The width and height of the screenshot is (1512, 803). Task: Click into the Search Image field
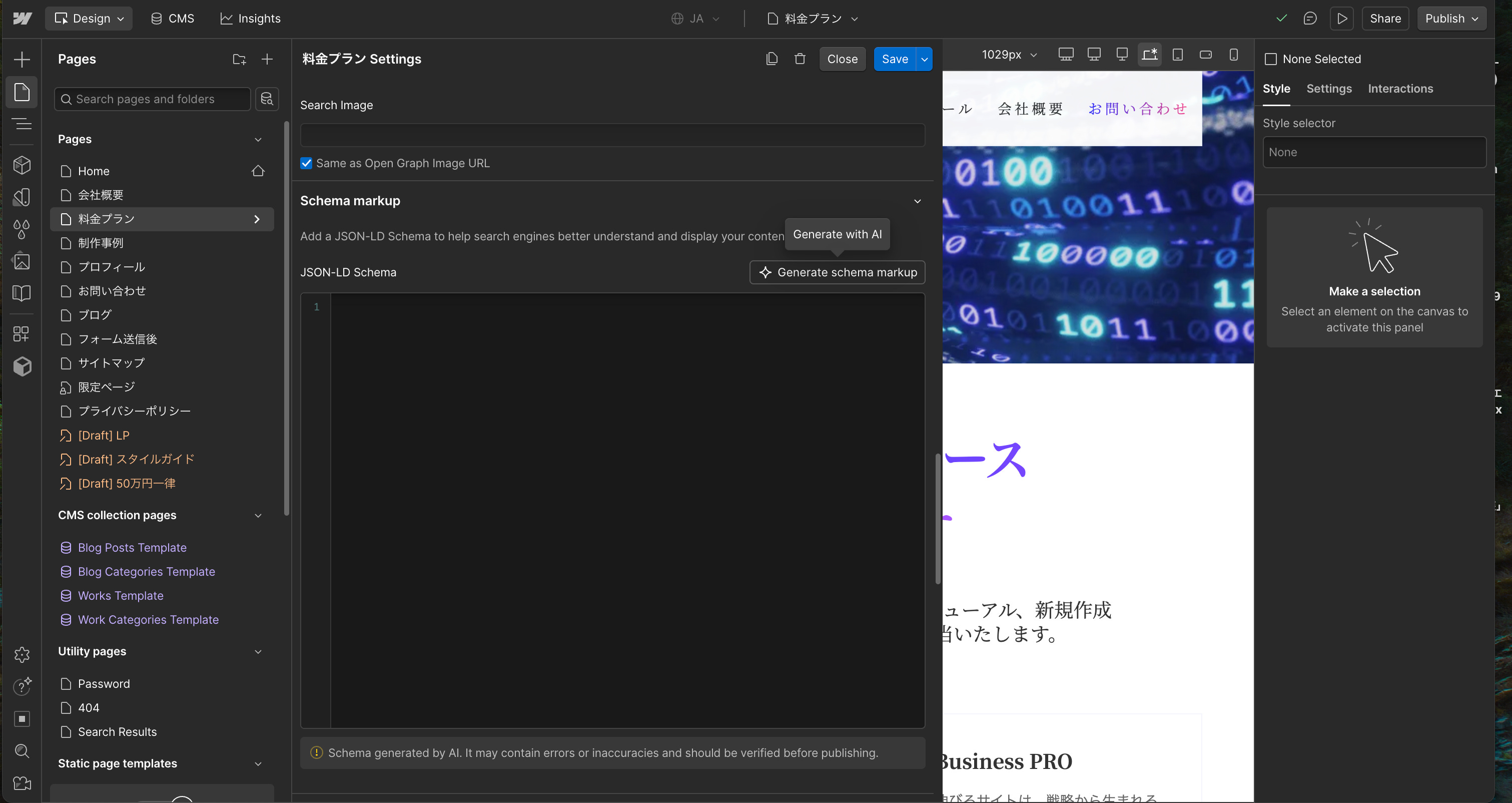click(x=612, y=135)
